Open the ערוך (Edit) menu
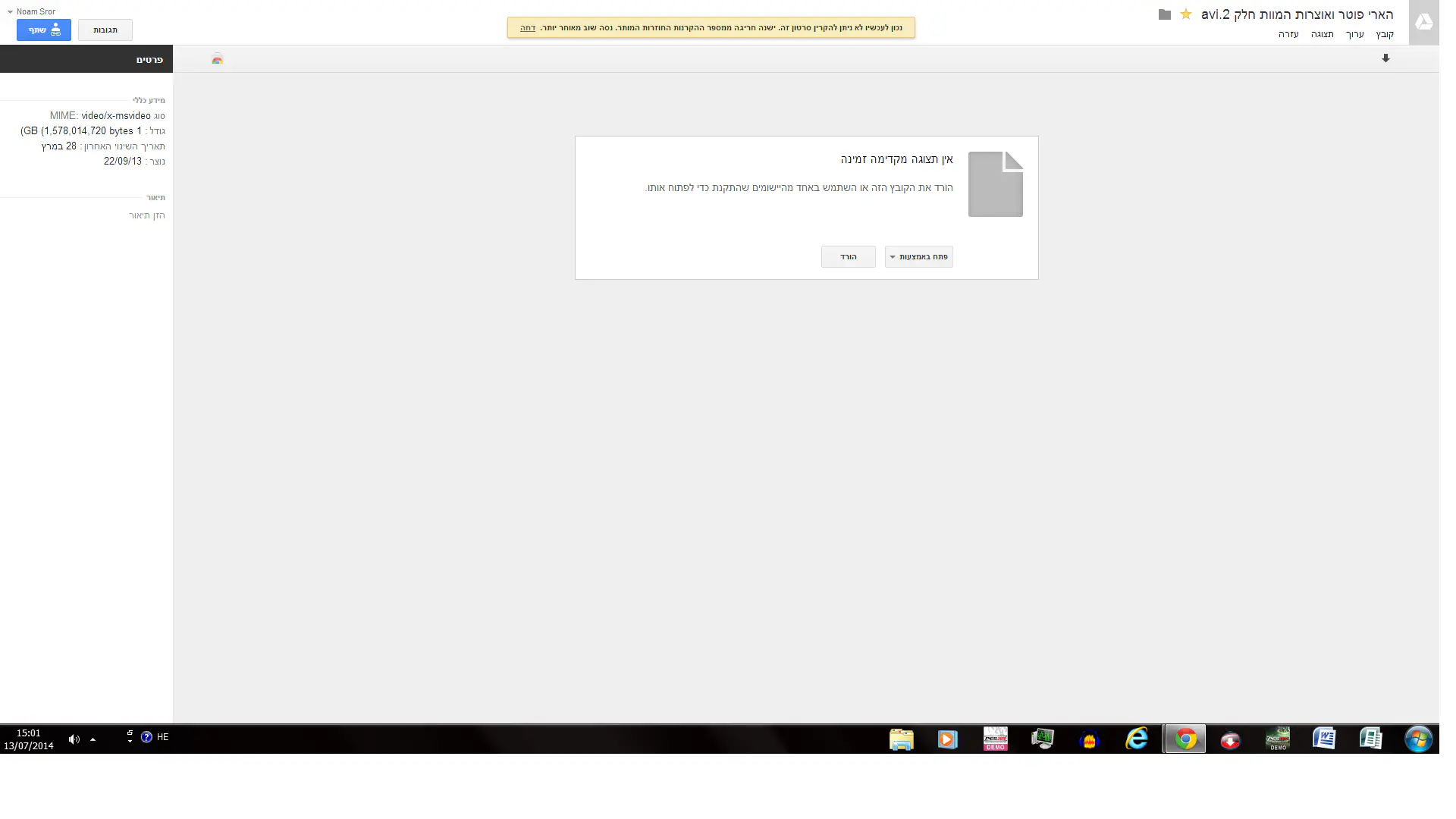The width and height of the screenshot is (1456, 819). coord(1354,34)
